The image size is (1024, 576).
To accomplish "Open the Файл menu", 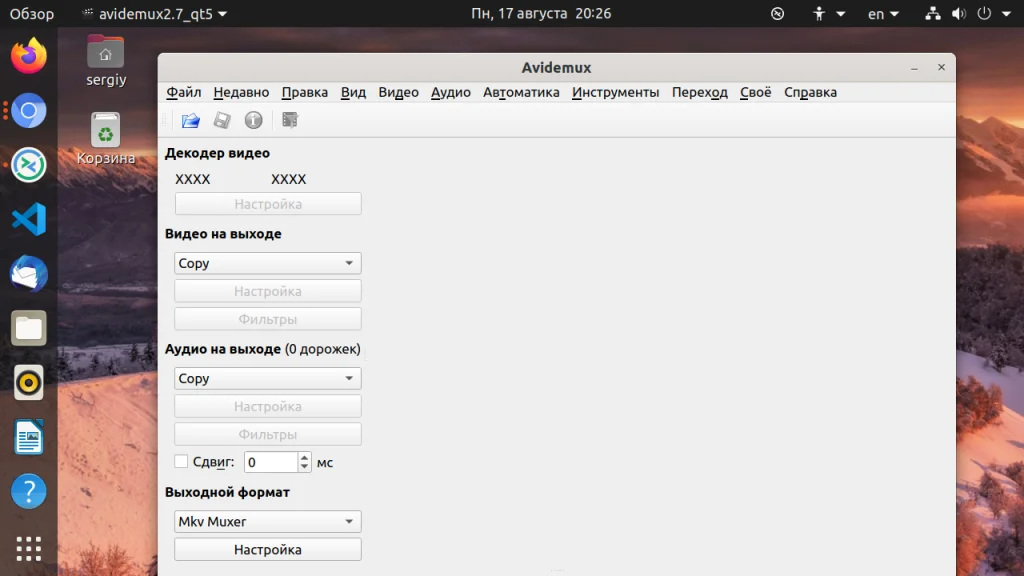I will click(x=184, y=92).
